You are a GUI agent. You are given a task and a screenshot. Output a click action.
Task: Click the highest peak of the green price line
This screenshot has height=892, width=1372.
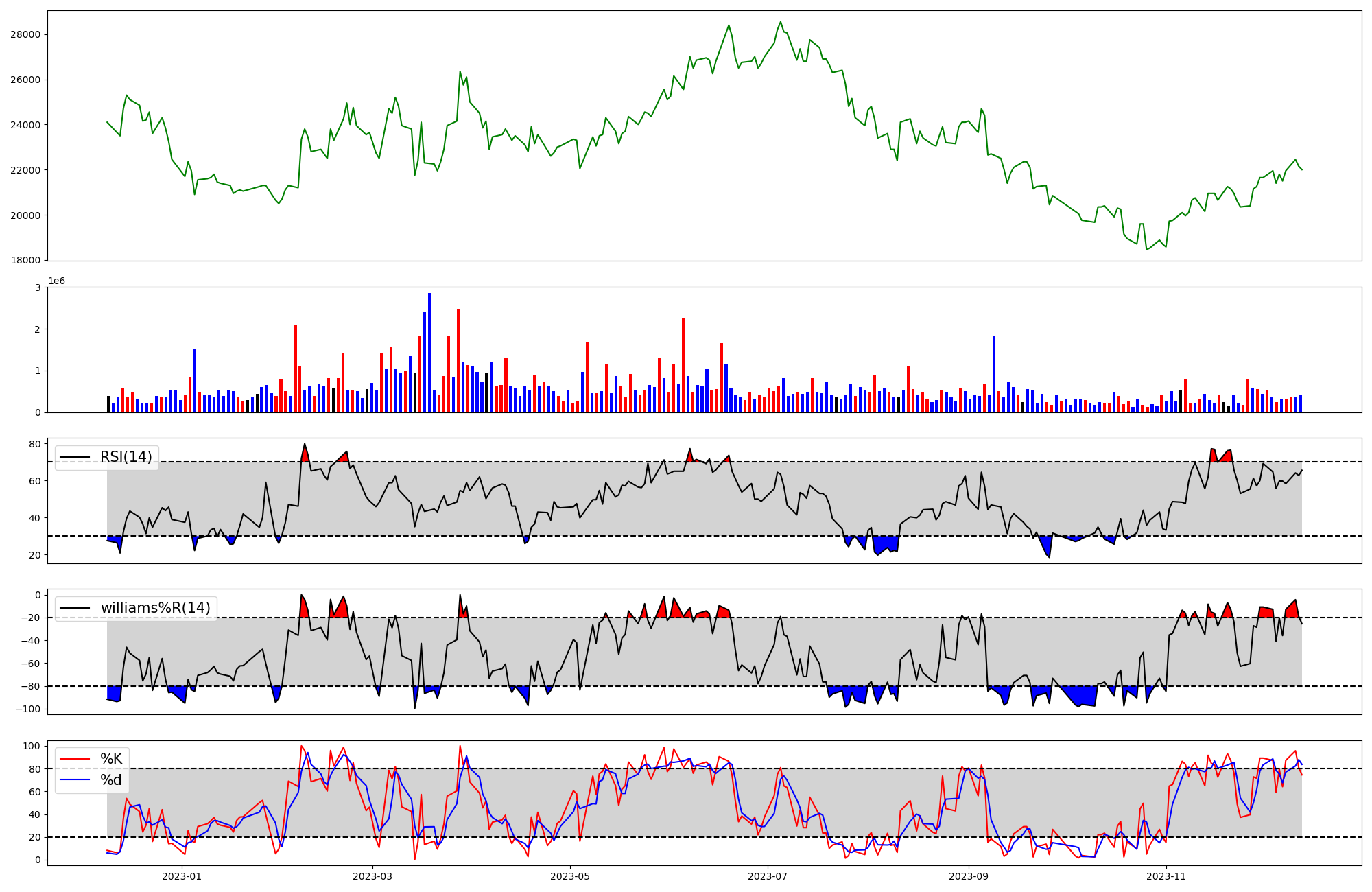pos(781,22)
